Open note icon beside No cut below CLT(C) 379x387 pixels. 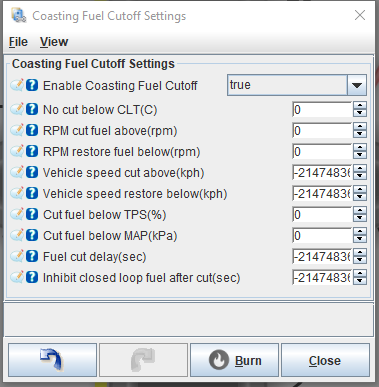(x=17, y=109)
